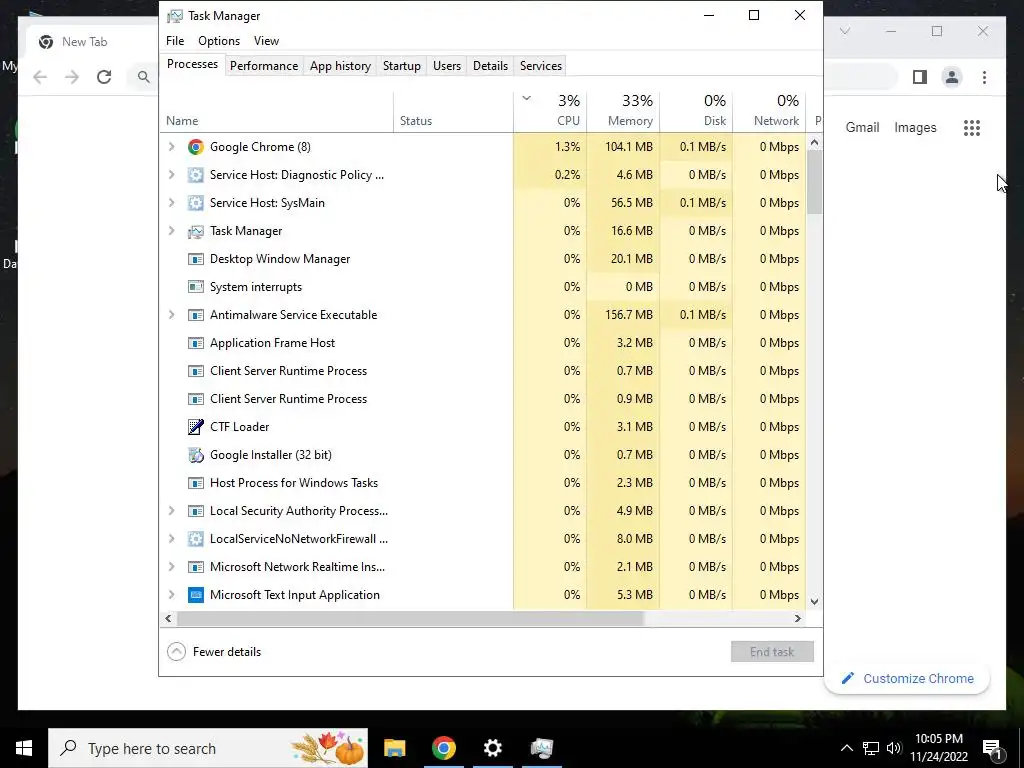Open Gmail link in Chrome

pyautogui.click(x=862, y=128)
